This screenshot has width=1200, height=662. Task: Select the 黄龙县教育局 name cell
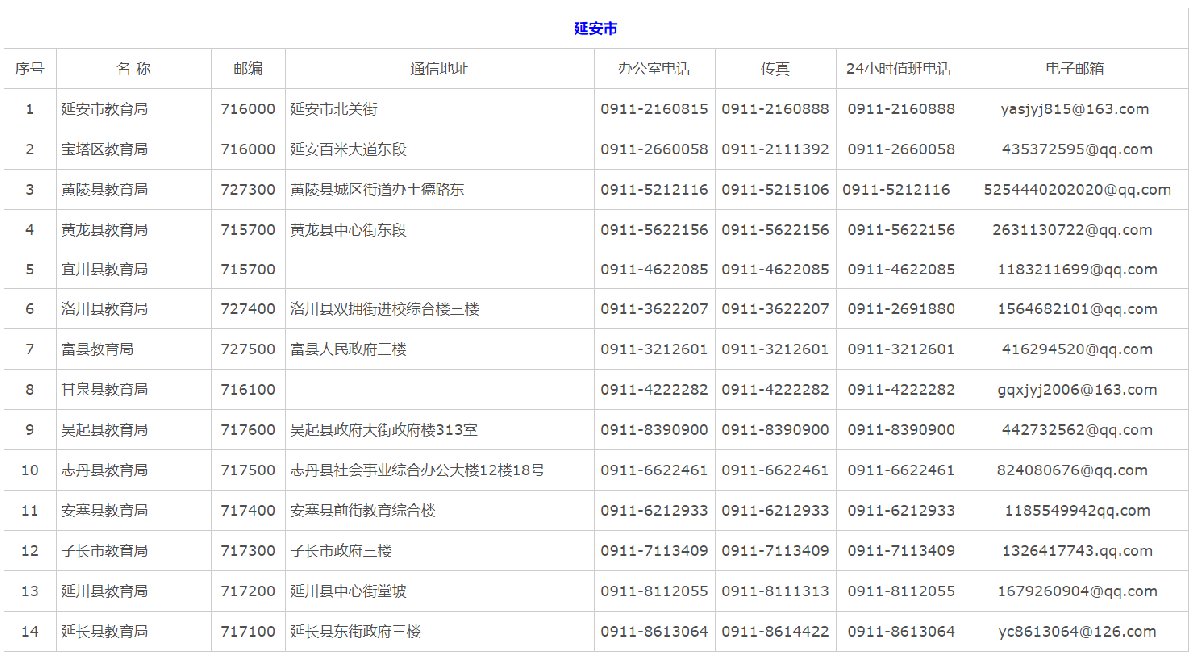(104, 230)
